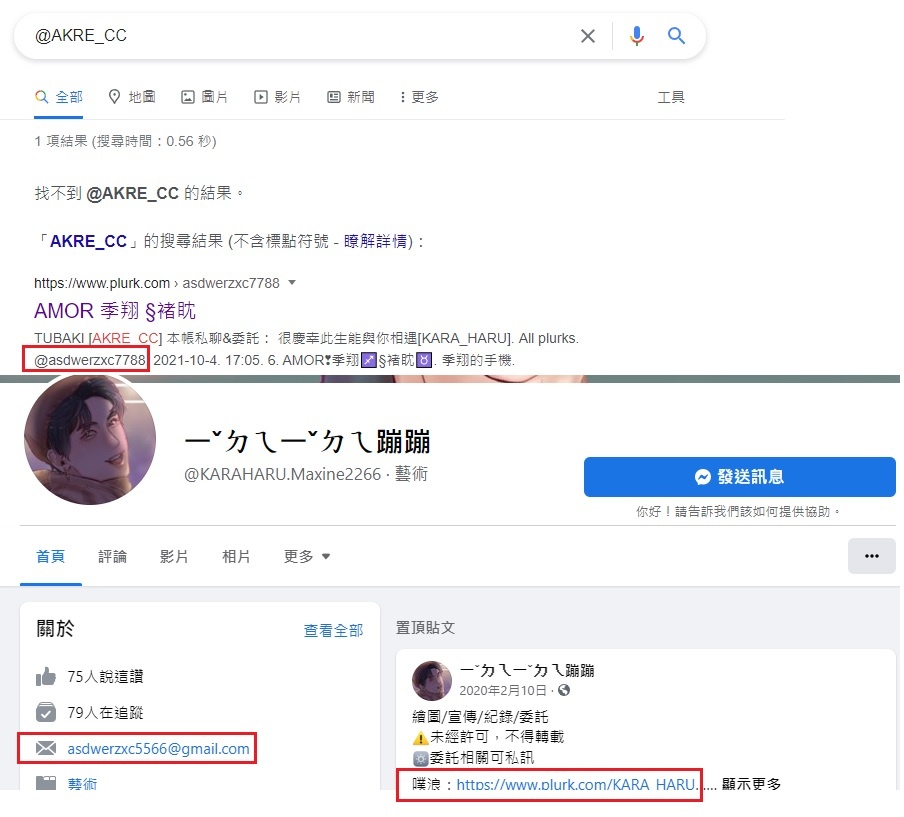
Task: Select the 全部 search tab
Action: [58, 97]
